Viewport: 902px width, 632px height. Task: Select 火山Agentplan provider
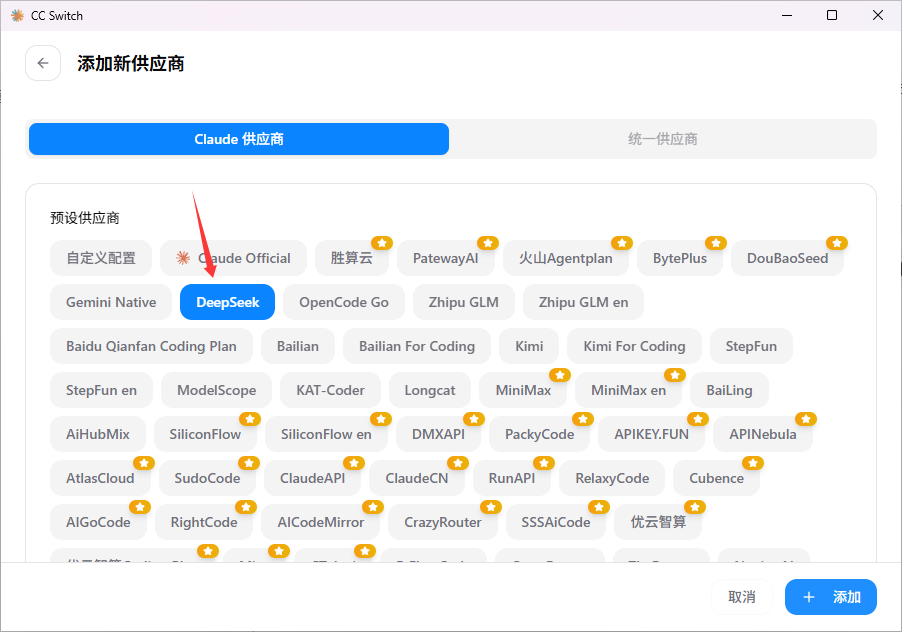point(565,258)
